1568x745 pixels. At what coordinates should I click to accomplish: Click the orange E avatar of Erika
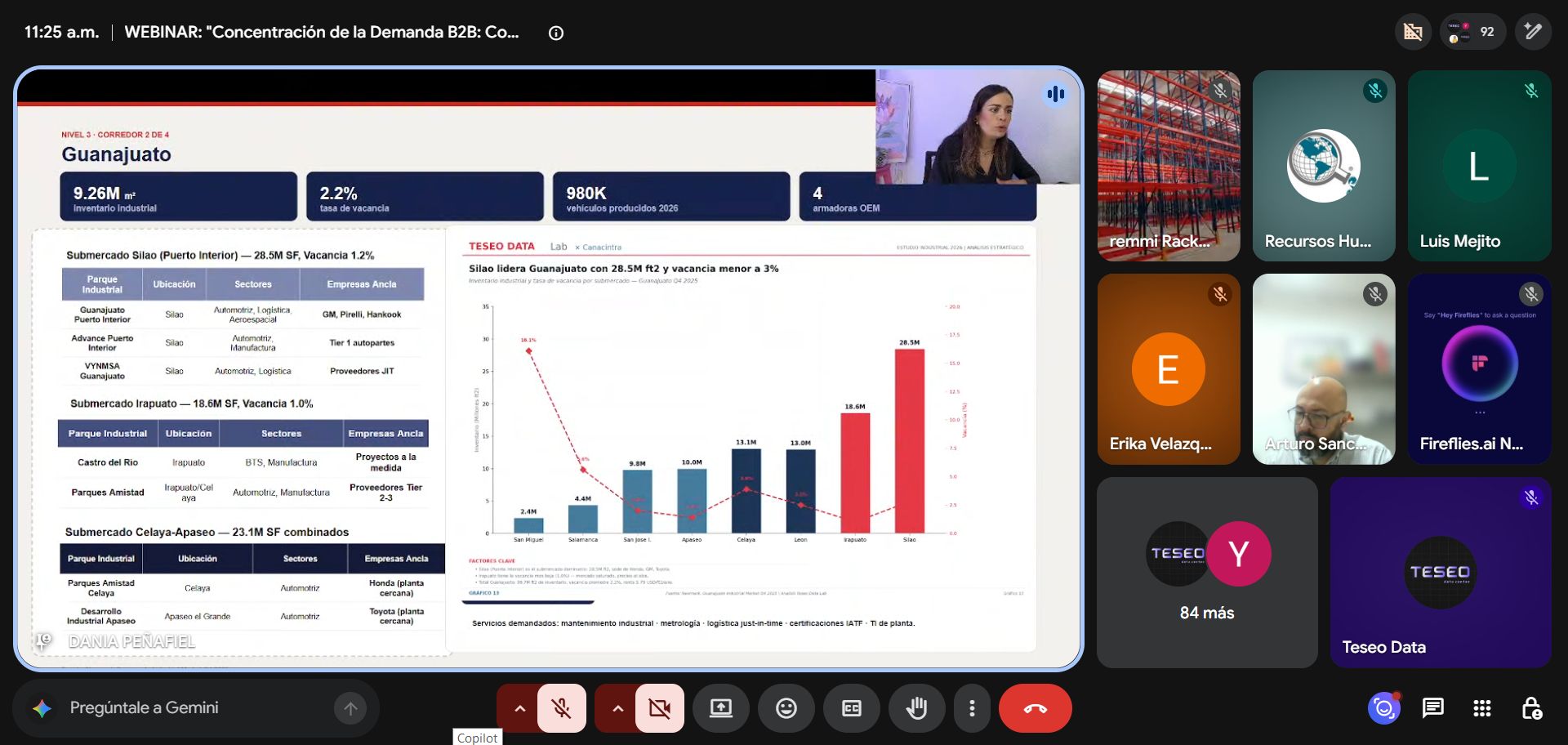pos(1169,369)
